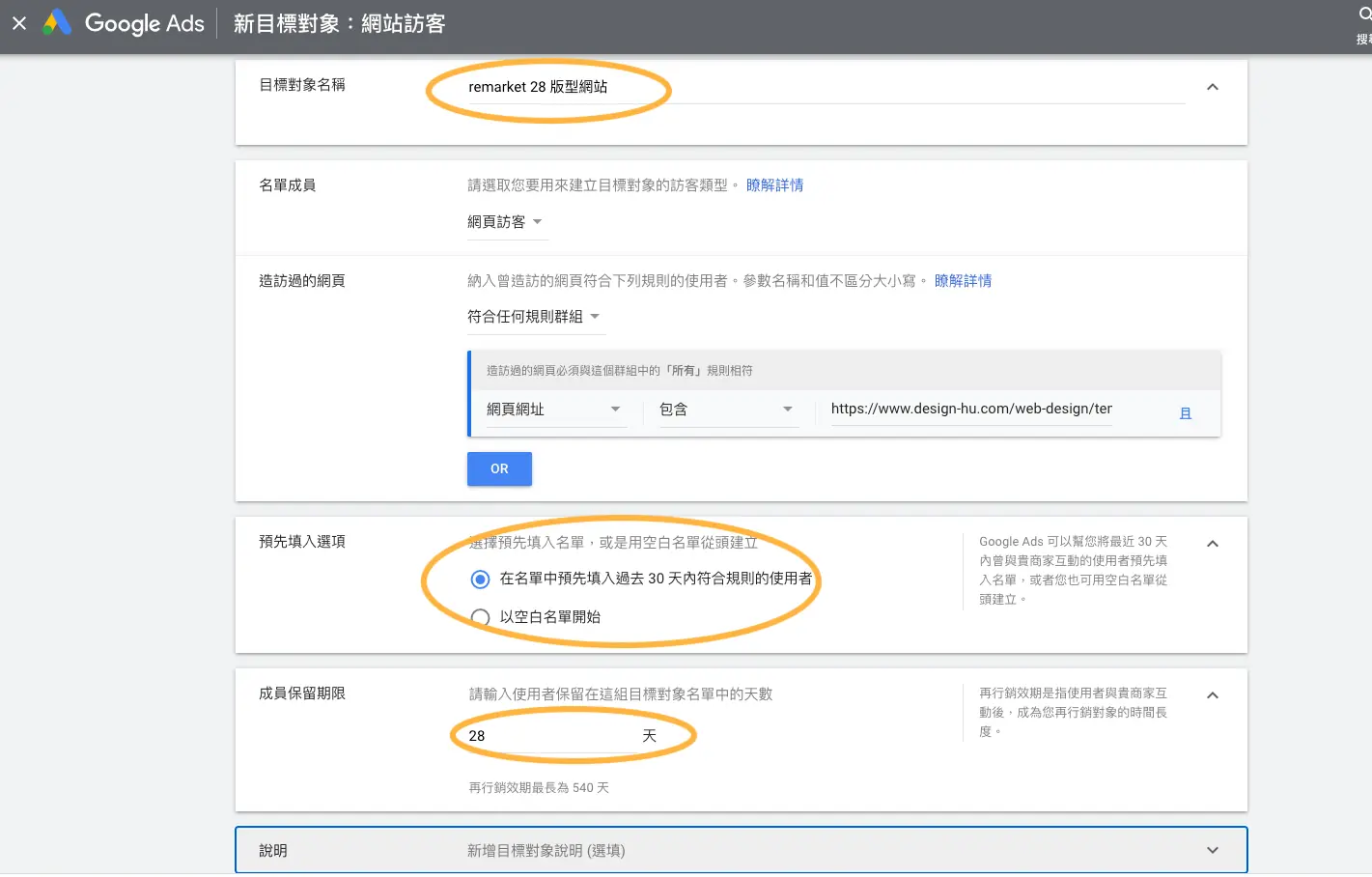Screen dimensions: 1372x877
Task: Click the 新目標對象:網站訪客 page title
Action: click(339, 23)
